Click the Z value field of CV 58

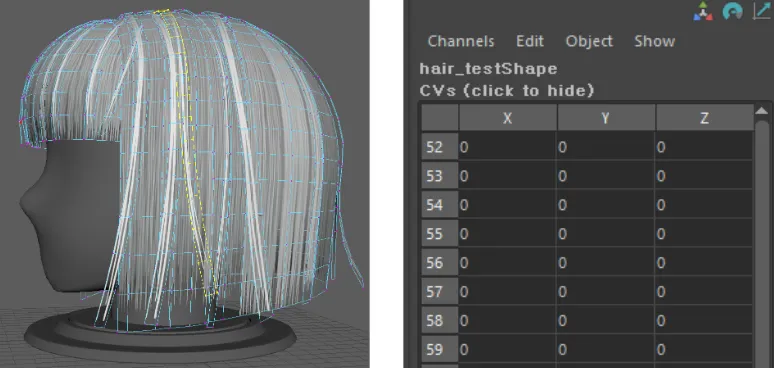[704, 321]
